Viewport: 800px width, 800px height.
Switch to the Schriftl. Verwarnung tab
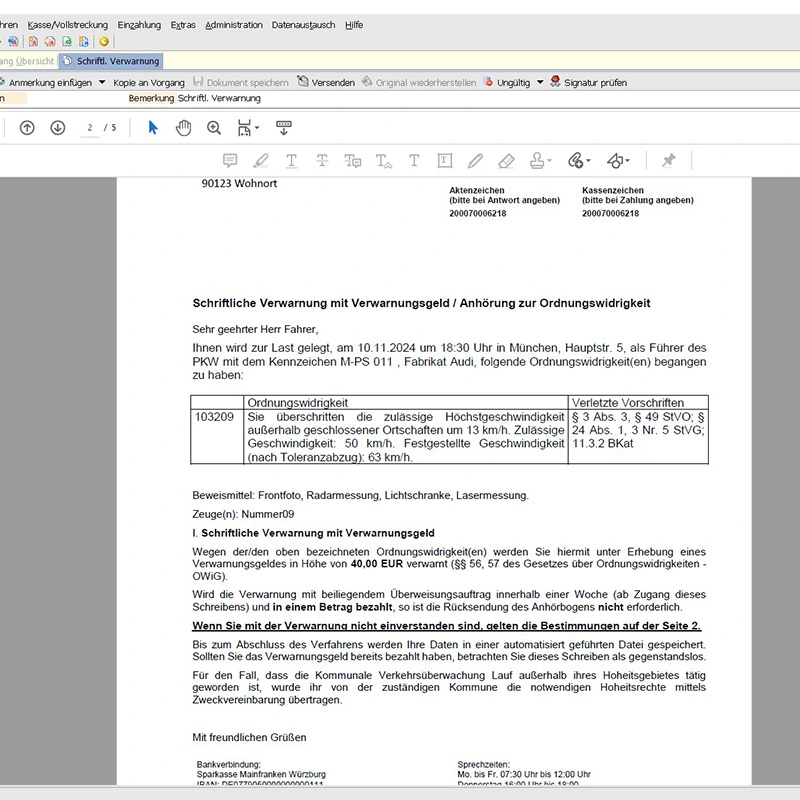coord(117,62)
